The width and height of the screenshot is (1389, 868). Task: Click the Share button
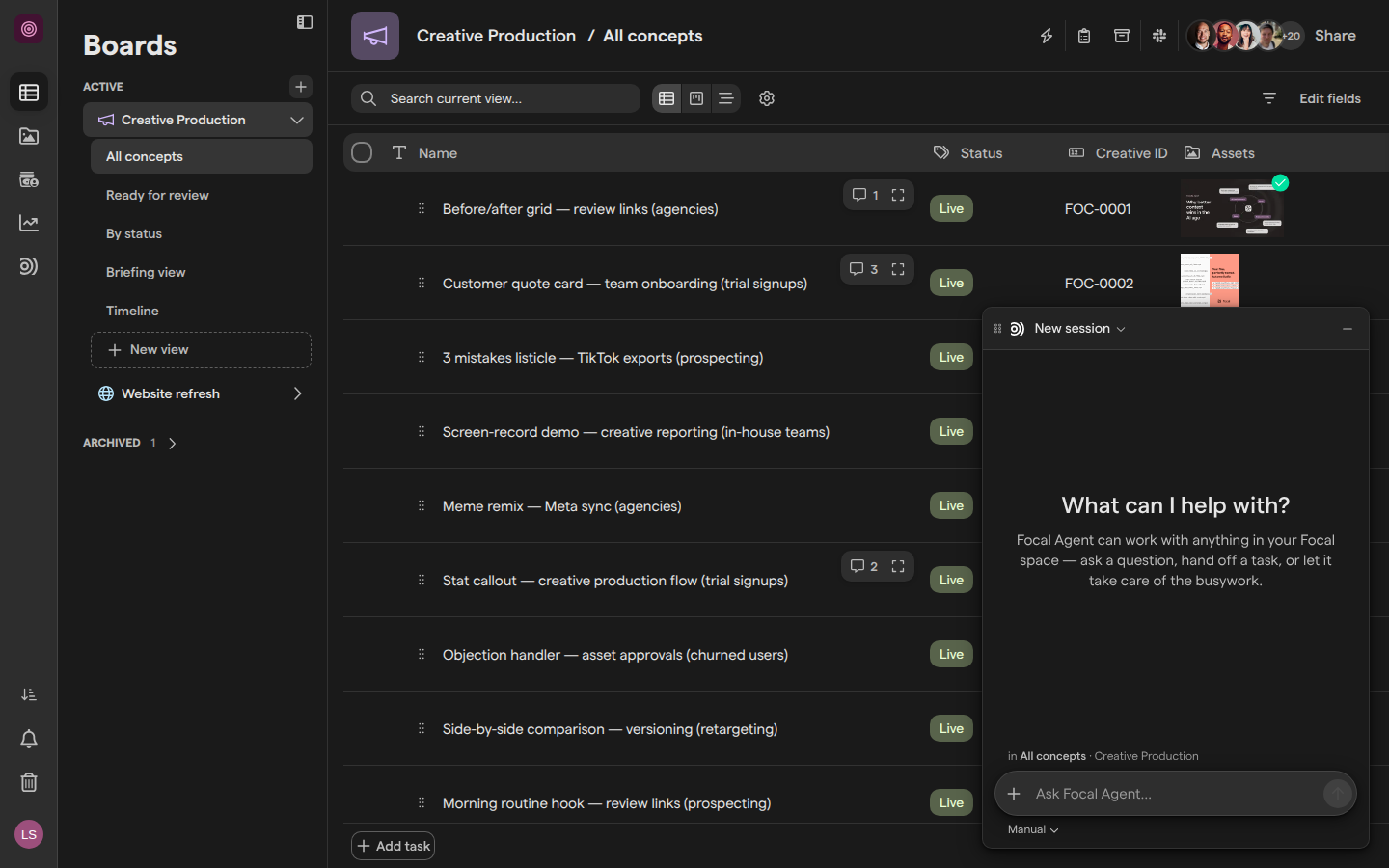coord(1335,36)
